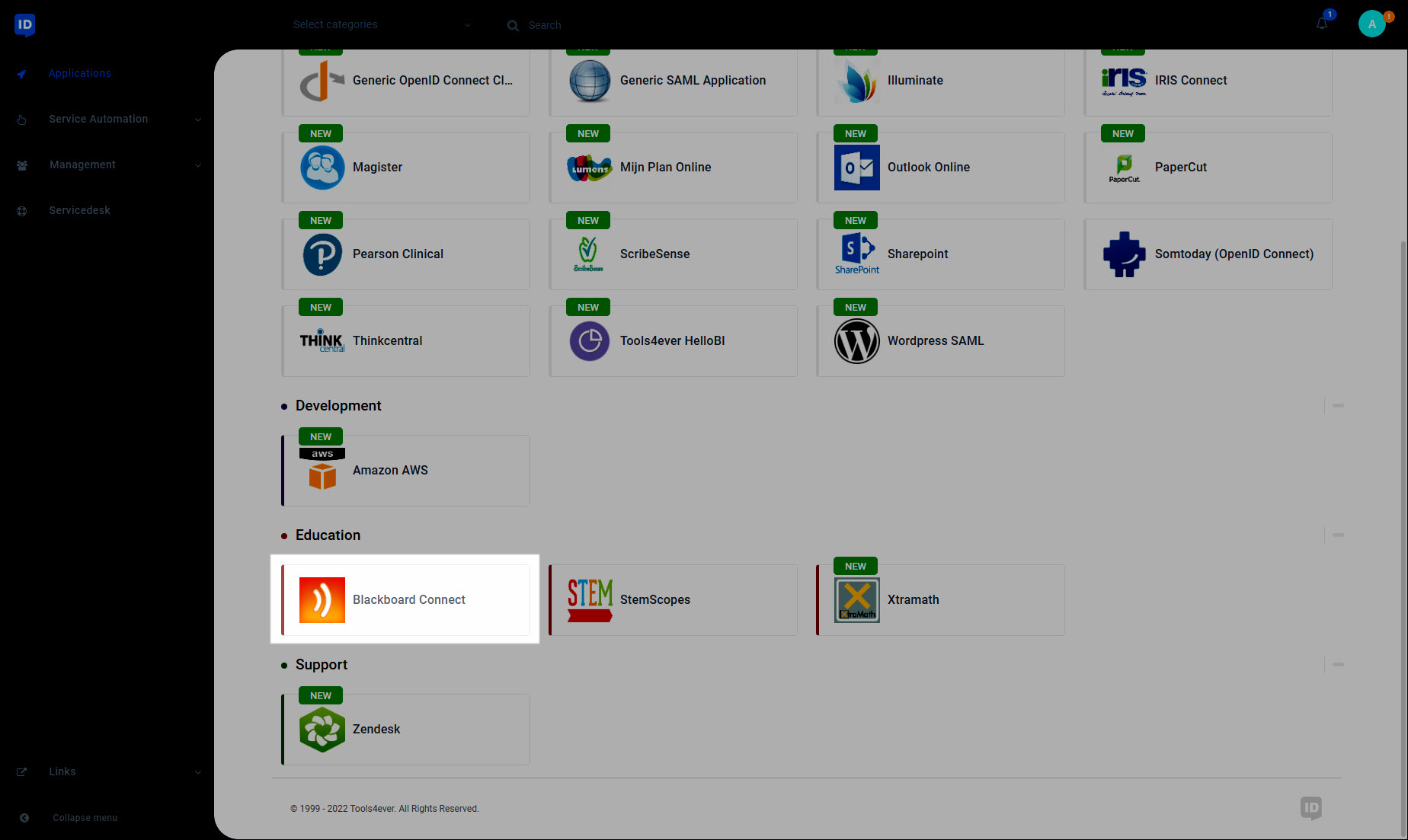Click the Mijn Plan Online lumens logo
The width and height of the screenshot is (1408, 840).
click(x=590, y=168)
